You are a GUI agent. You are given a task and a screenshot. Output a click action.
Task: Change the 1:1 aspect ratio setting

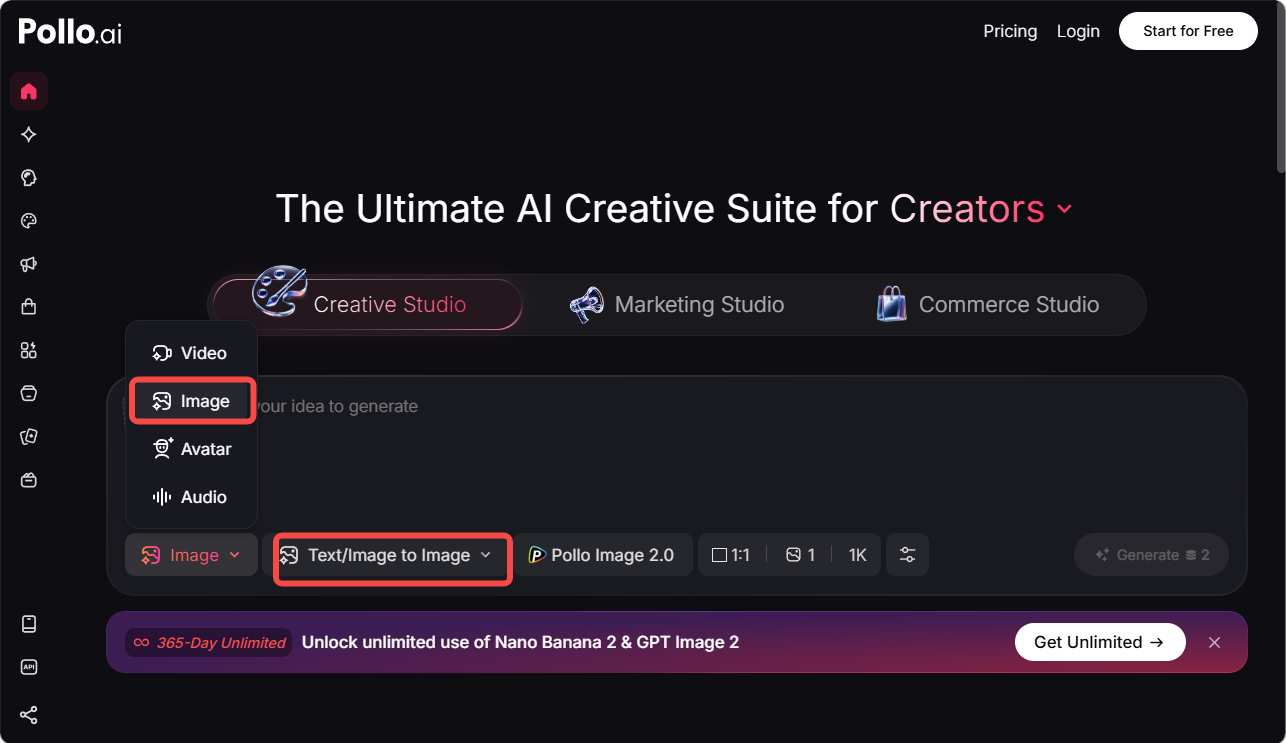click(731, 555)
